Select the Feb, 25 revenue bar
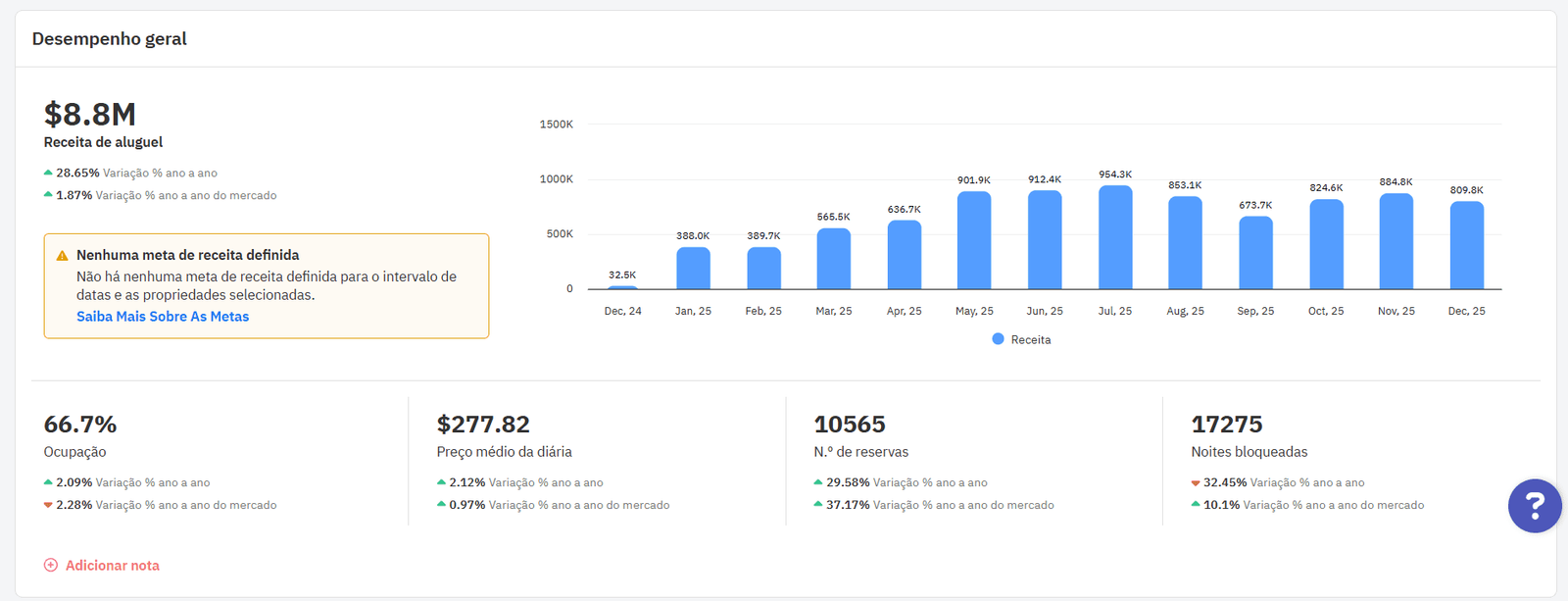Viewport: 1568px width, 601px height. 763,268
